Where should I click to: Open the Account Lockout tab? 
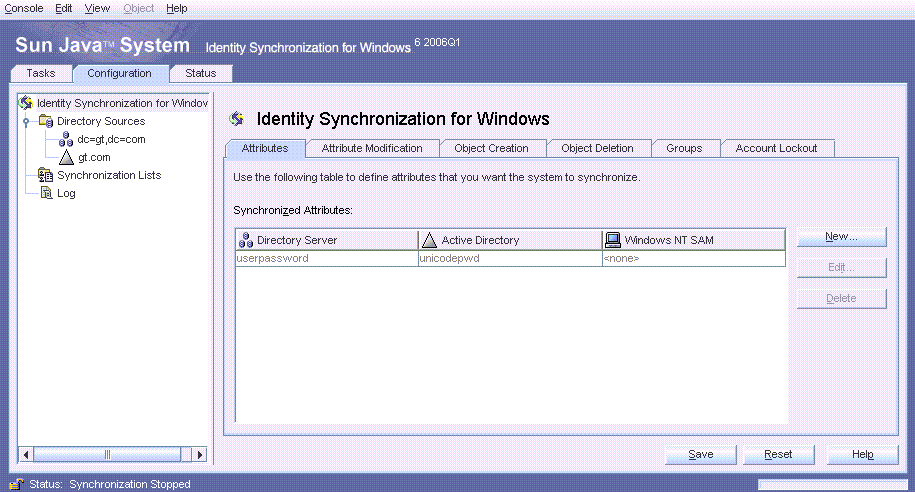(x=776, y=148)
